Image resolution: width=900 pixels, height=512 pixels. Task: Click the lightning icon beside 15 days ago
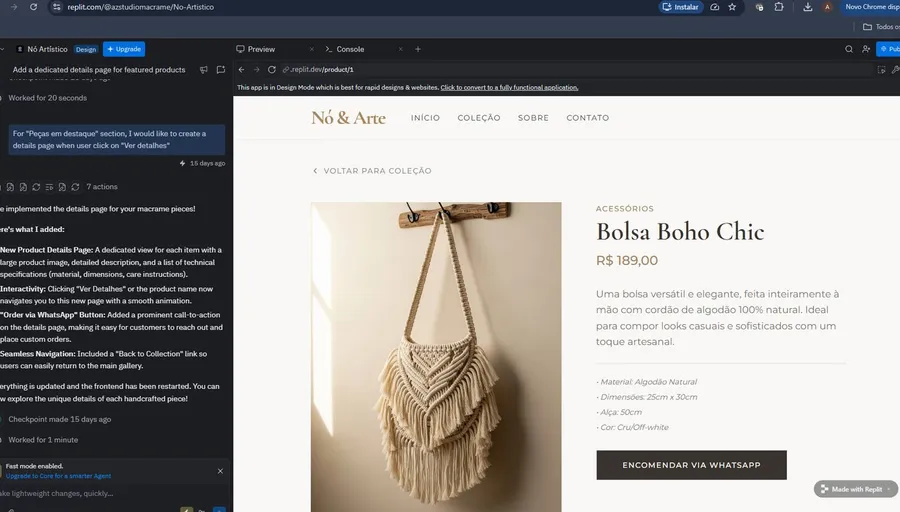coord(183,164)
